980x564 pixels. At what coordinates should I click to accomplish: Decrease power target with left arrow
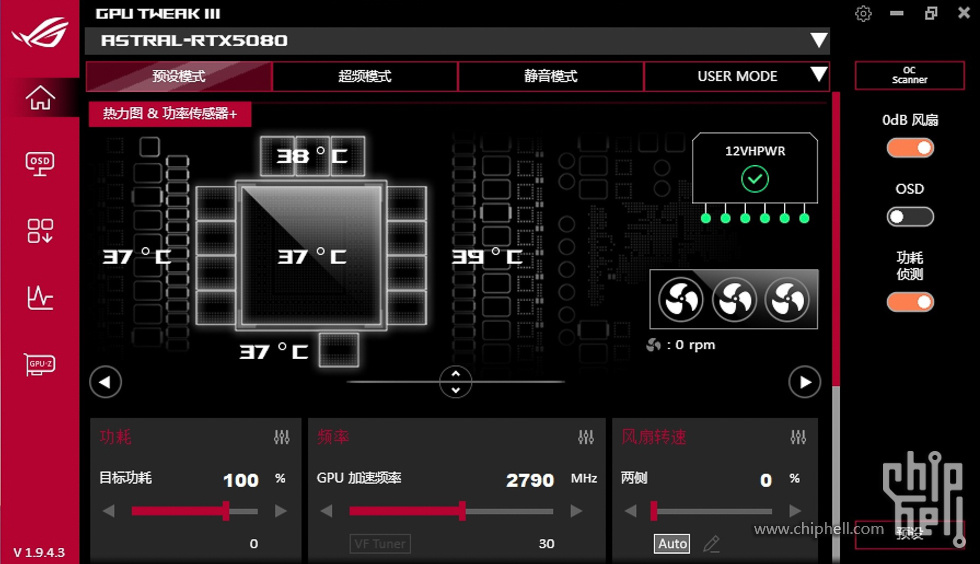point(109,511)
